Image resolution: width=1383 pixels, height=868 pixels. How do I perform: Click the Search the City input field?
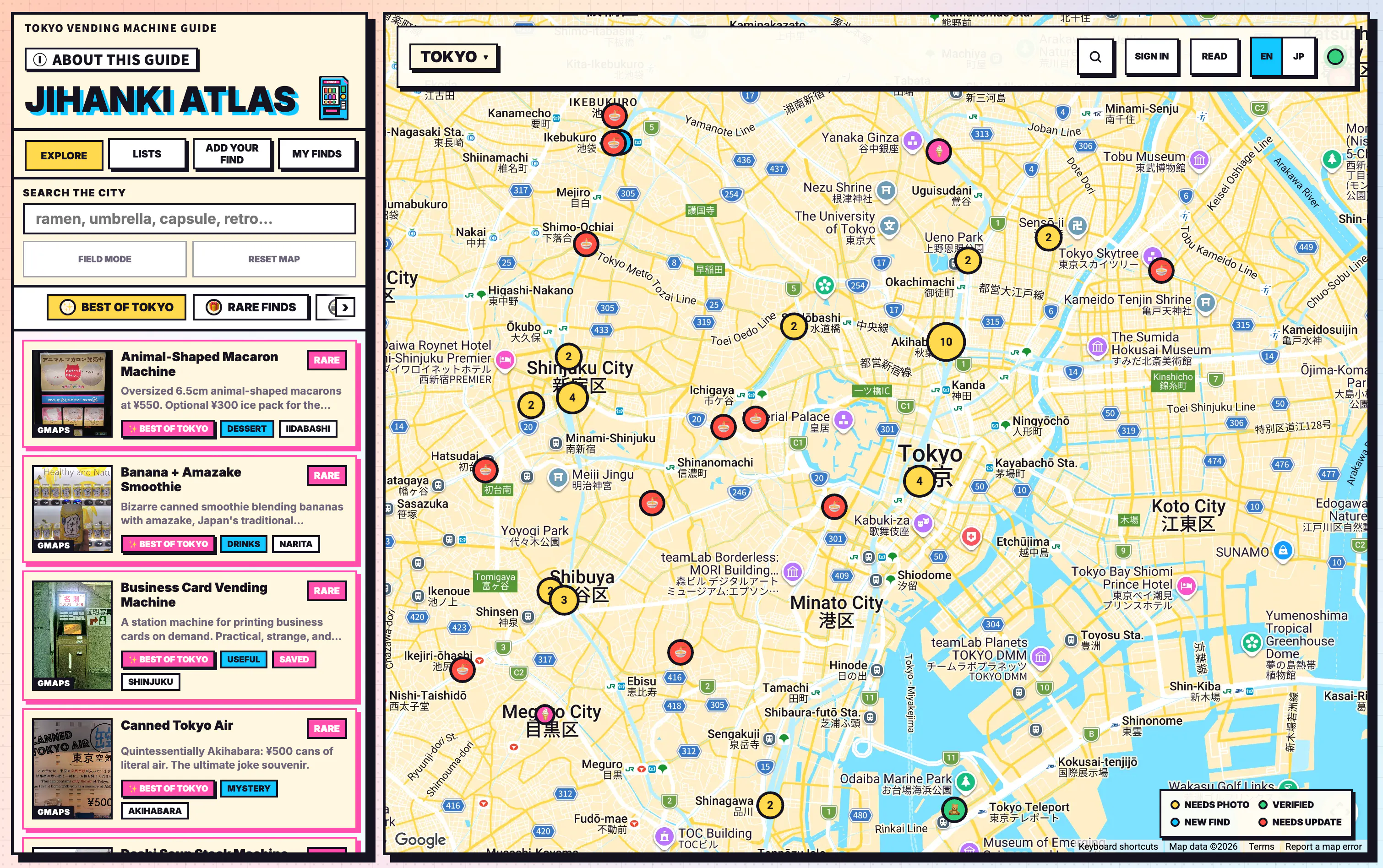pos(190,219)
